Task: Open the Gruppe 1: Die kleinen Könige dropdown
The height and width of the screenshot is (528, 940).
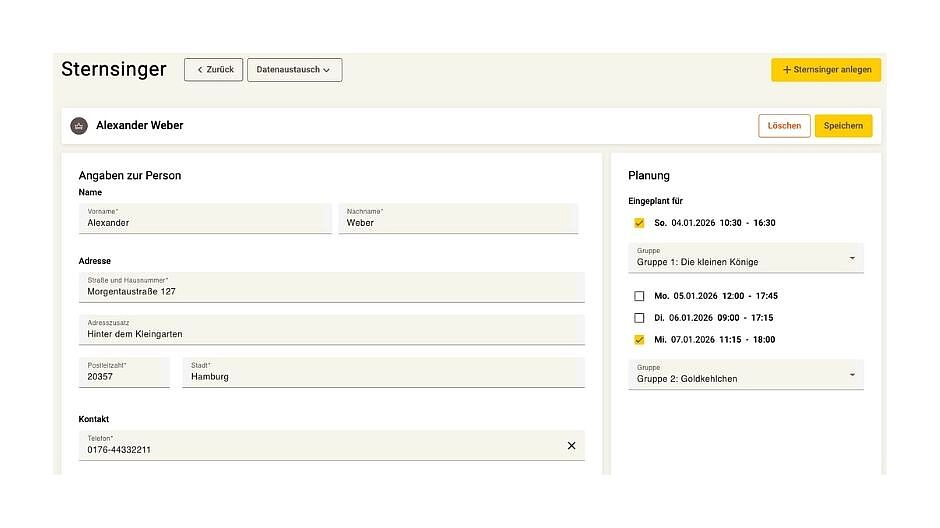Action: pos(746,258)
